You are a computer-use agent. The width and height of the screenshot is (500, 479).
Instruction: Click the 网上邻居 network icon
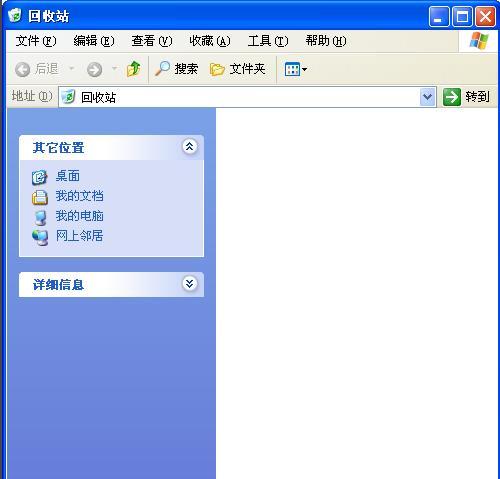[40, 237]
